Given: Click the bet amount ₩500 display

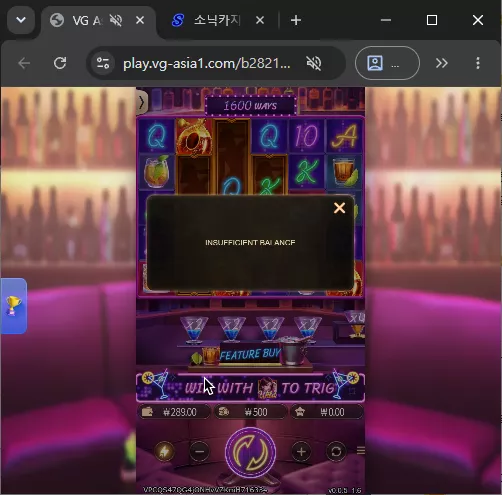Looking at the screenshot, I should point(251,412).
